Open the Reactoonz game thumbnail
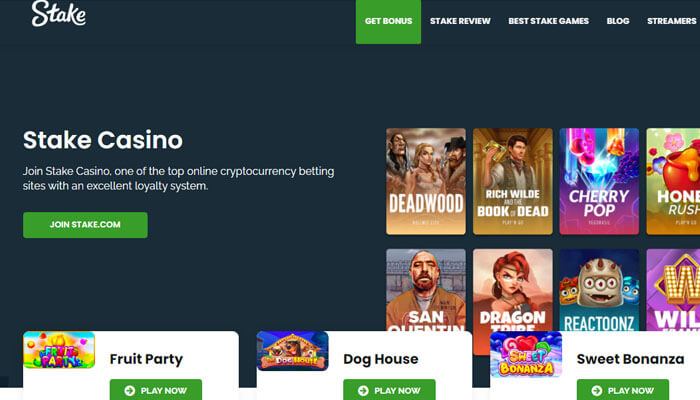This screenshot has height=400, width=700. (599, 290)
